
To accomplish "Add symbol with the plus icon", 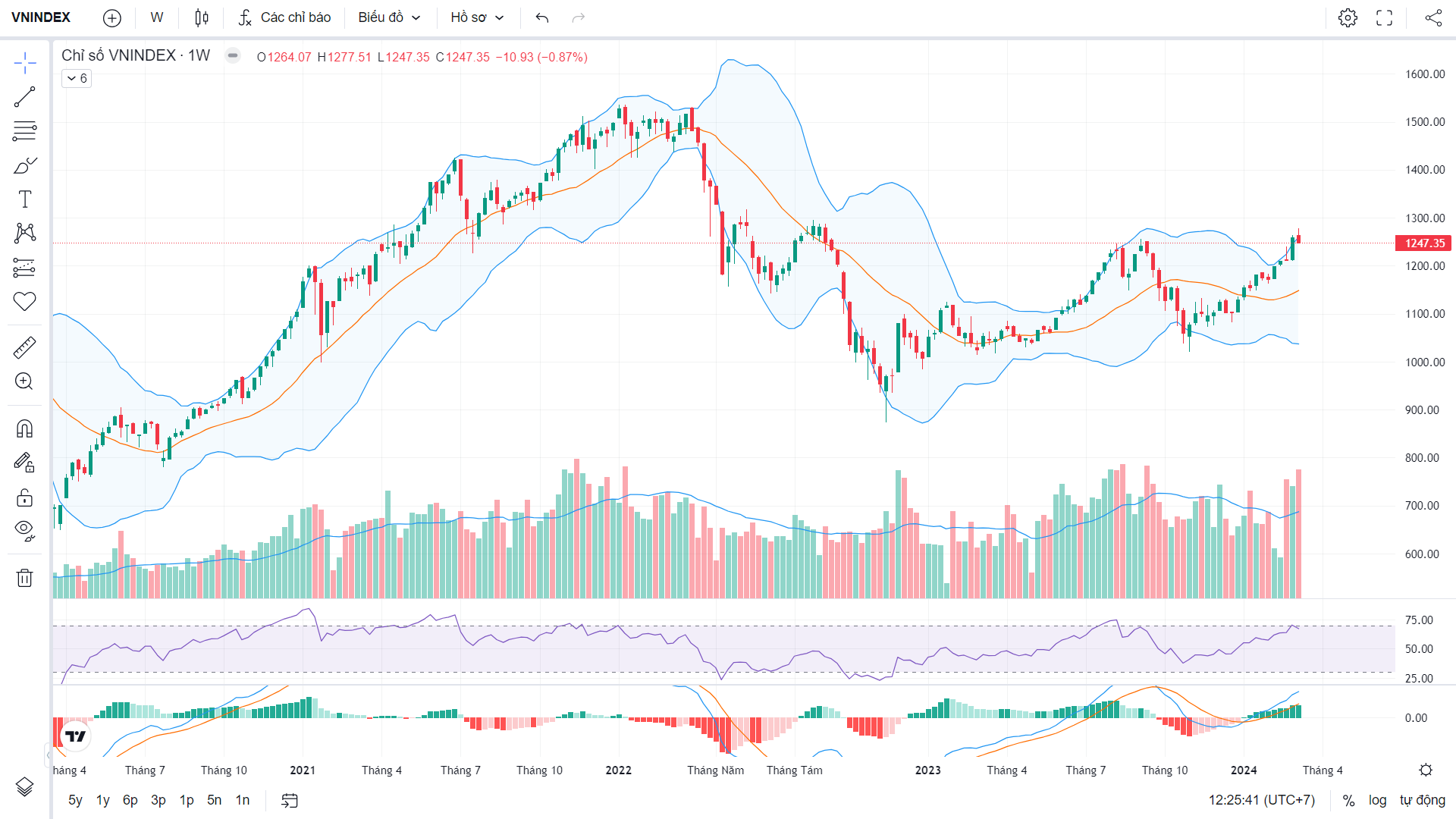I will pyautogui.click(x=112, y=17).
